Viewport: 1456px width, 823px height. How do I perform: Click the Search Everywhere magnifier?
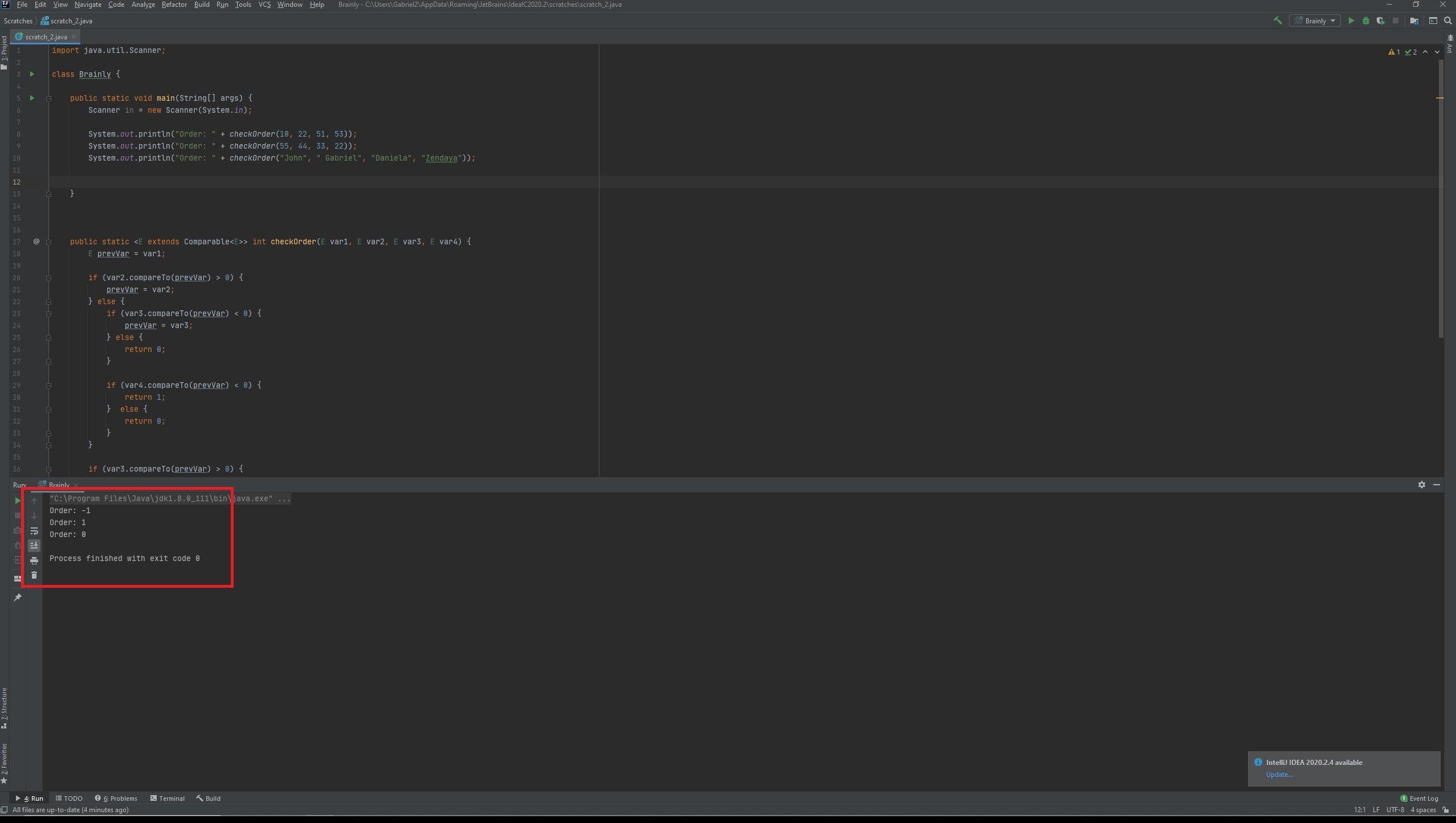tap(1447, 21)
